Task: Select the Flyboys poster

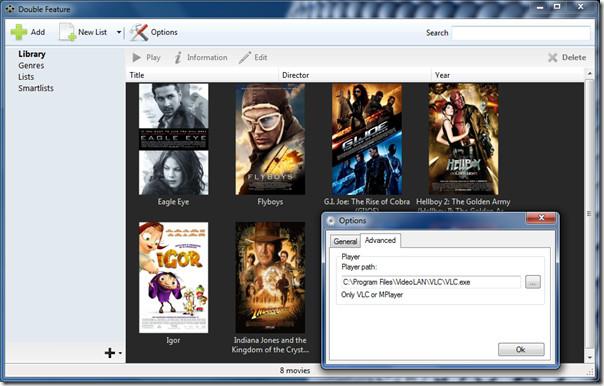Action: pos(270,139)
